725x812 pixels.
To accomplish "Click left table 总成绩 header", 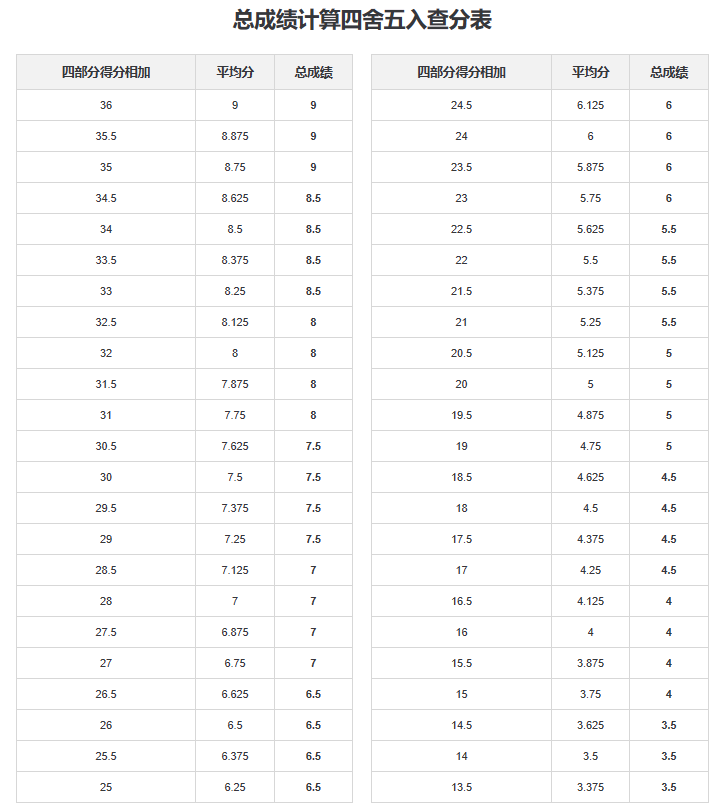I will coord(313,72).
